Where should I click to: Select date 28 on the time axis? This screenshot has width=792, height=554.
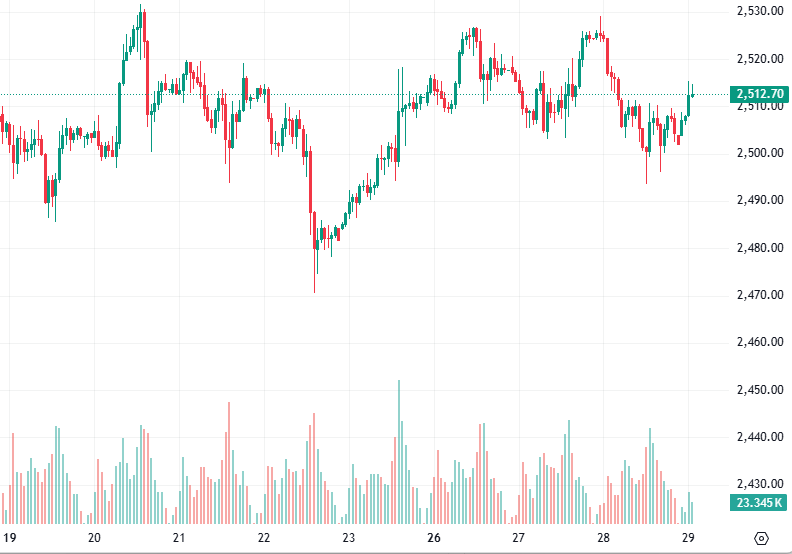tap(603, 537)
